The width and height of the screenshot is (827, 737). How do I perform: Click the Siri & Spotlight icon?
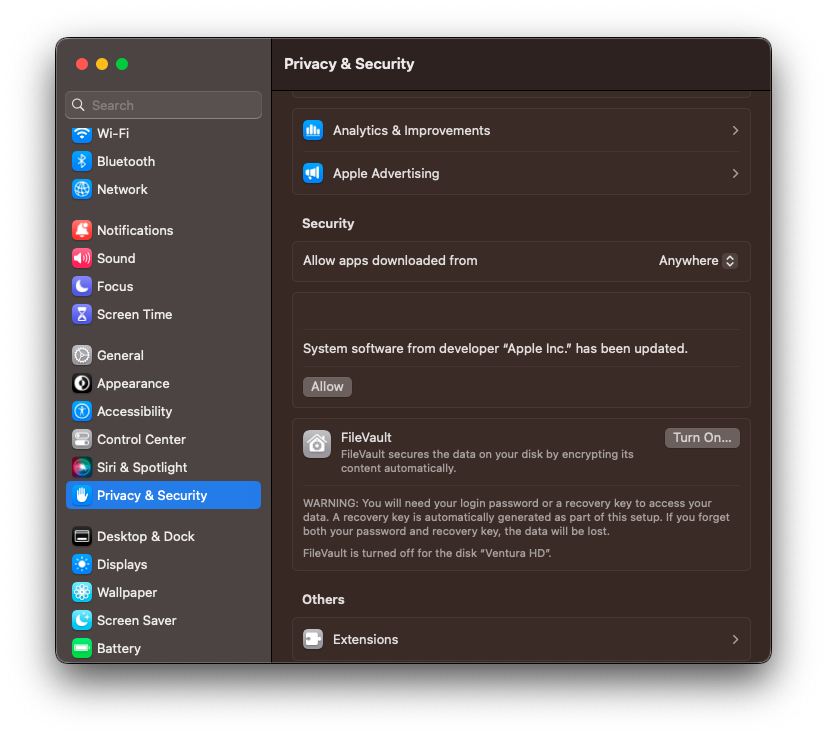[x=82, y=467]
